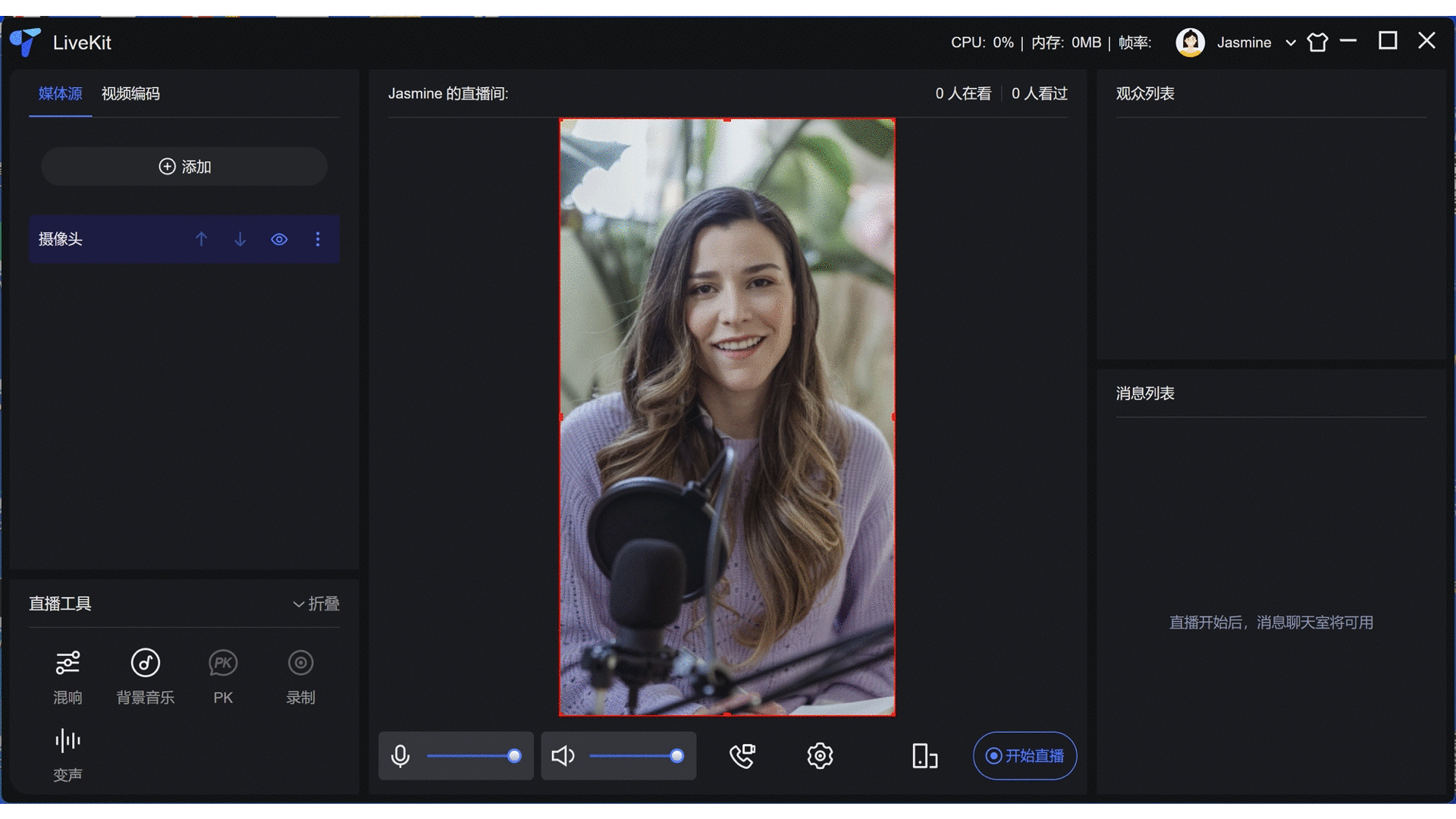Mute the speaker output
Screen dimensions: 1456x819
tap(563, 756)
